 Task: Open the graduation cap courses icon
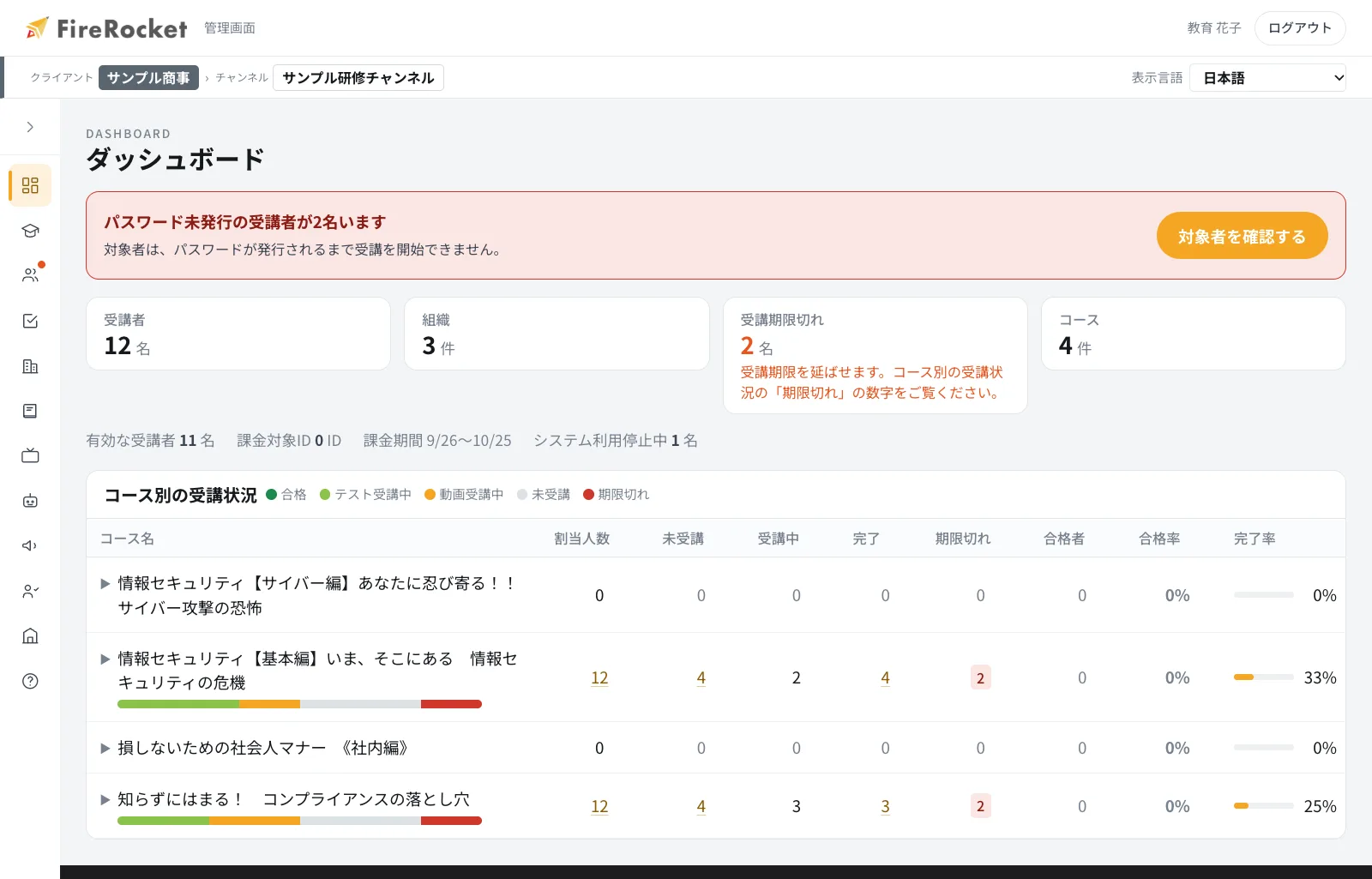30,231
